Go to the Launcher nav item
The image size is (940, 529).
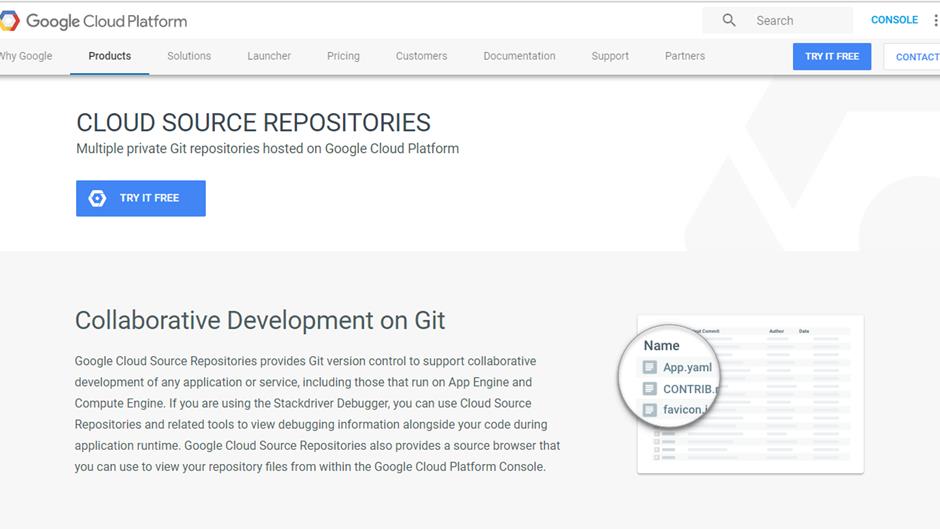(x=269, y=56)
